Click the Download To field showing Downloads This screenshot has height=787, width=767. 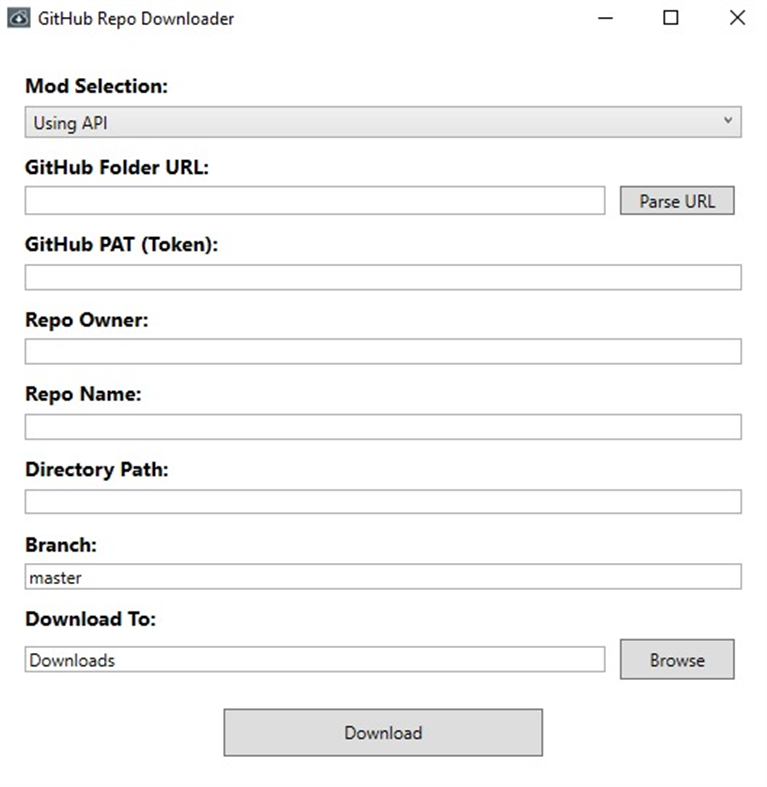click(x=314, y=660)
